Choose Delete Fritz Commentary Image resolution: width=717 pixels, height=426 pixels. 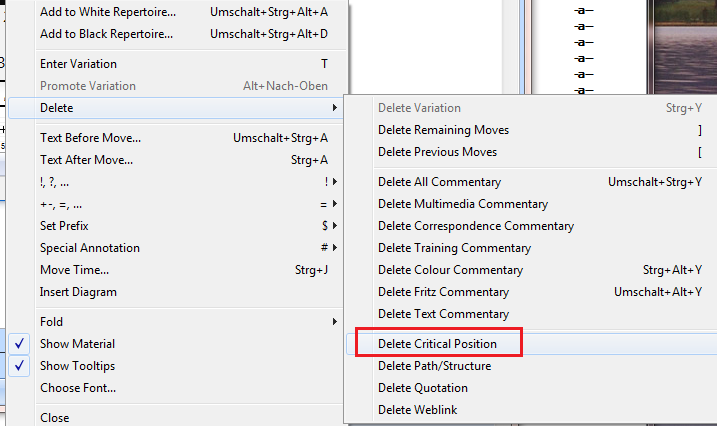443,292
